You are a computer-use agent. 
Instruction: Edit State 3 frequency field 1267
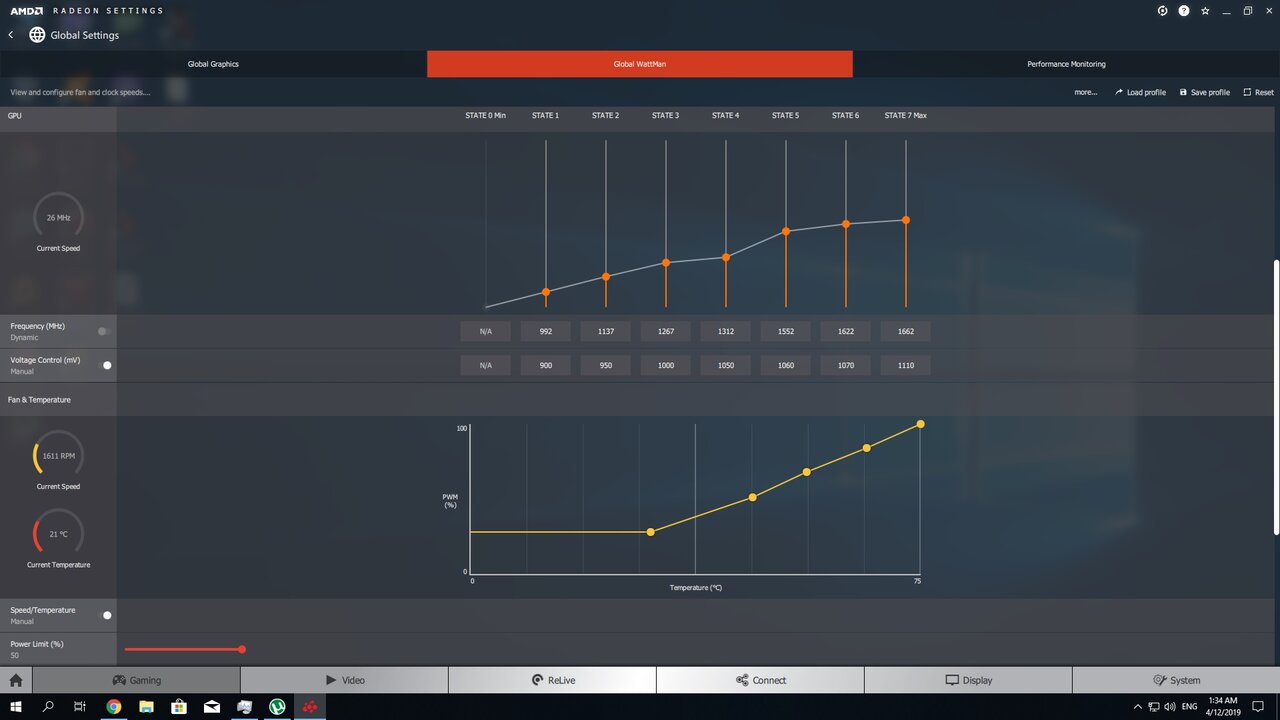pos(666,331)
